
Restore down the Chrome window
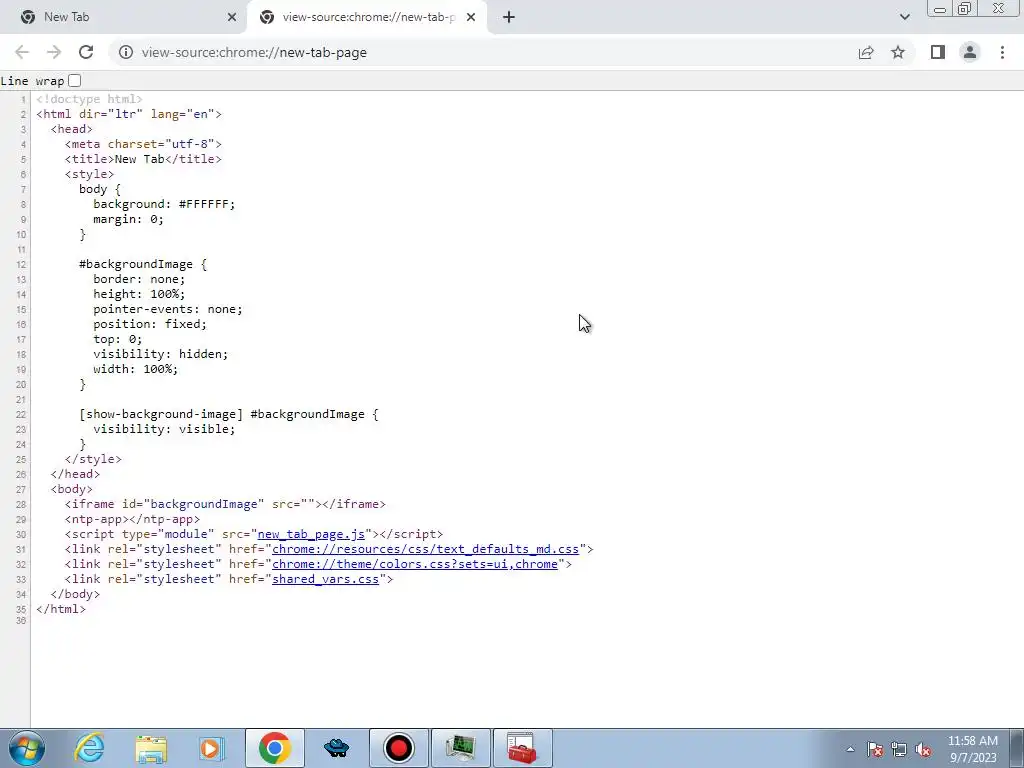965,8
